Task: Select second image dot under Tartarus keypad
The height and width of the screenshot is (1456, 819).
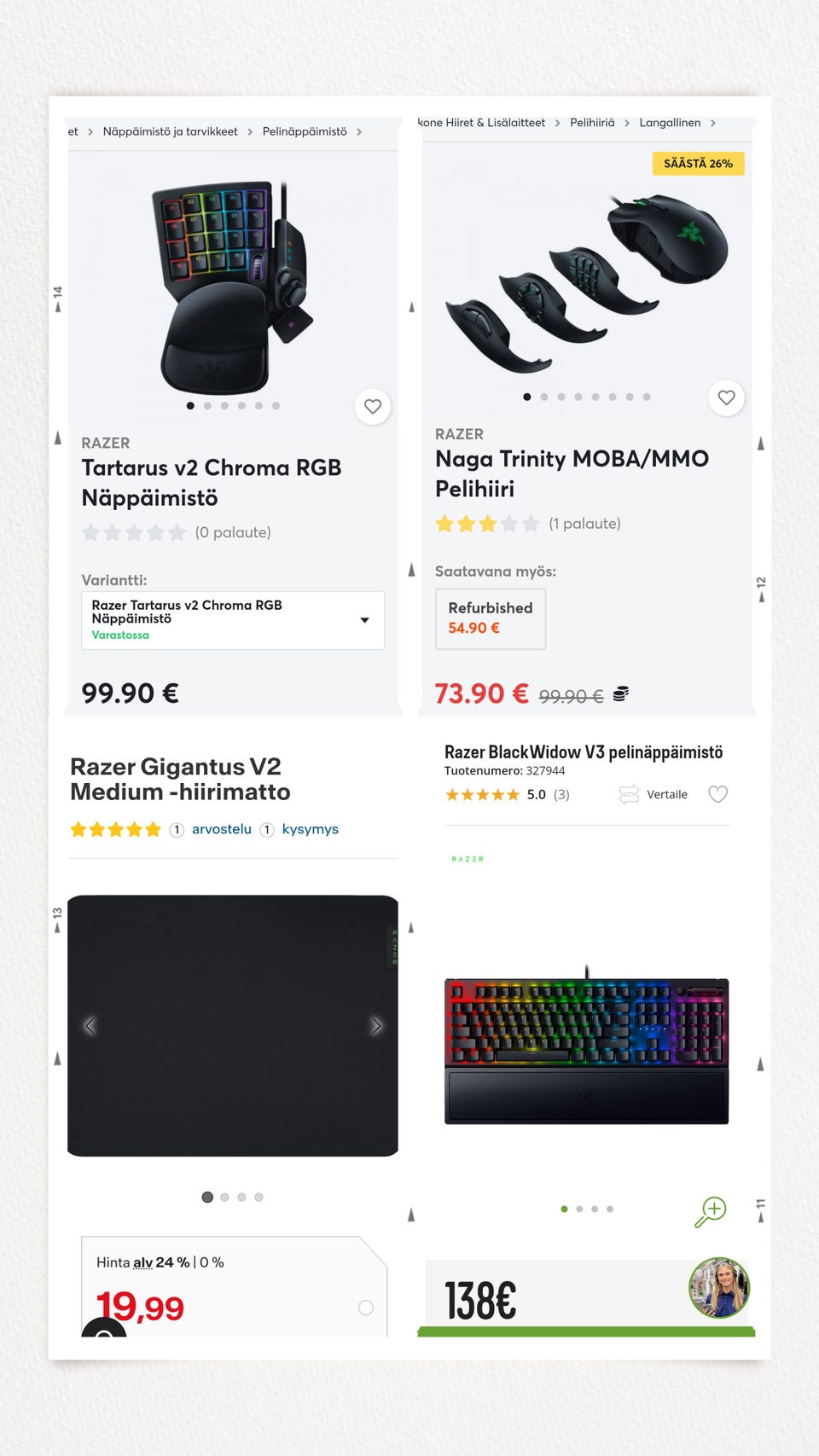Action: (207, 406)
